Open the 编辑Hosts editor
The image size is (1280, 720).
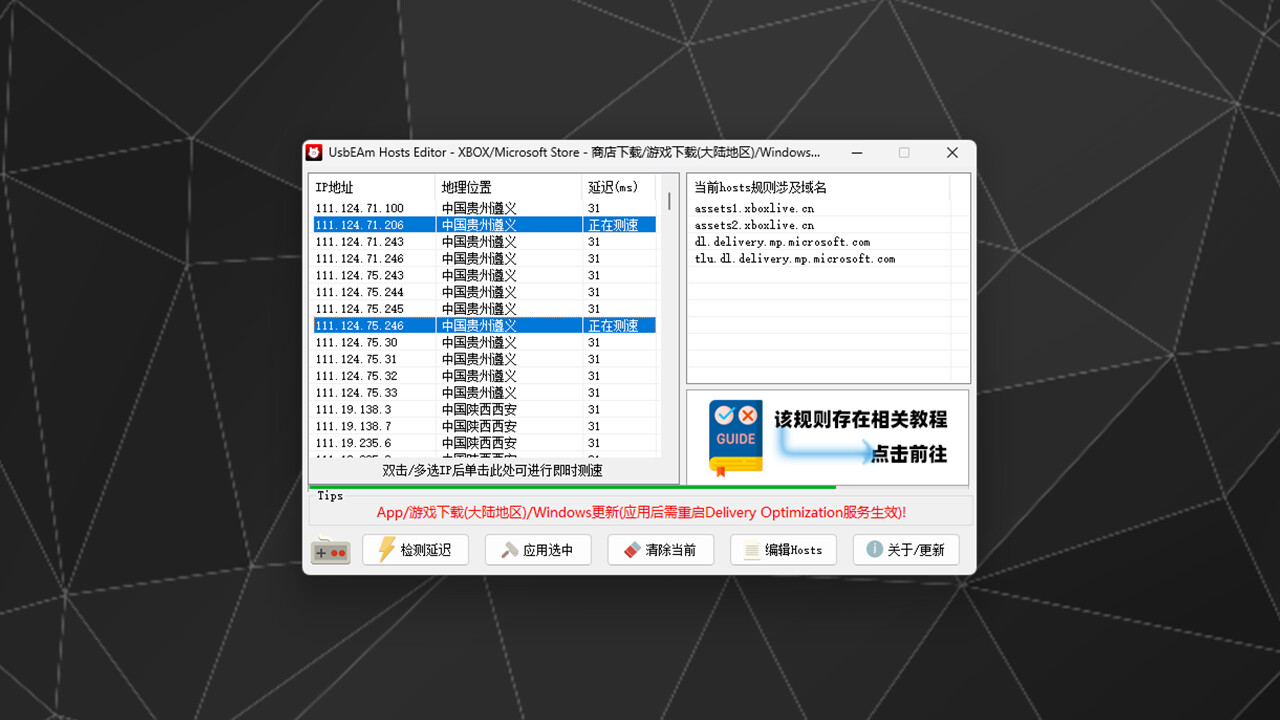click(x=783, y=549)
